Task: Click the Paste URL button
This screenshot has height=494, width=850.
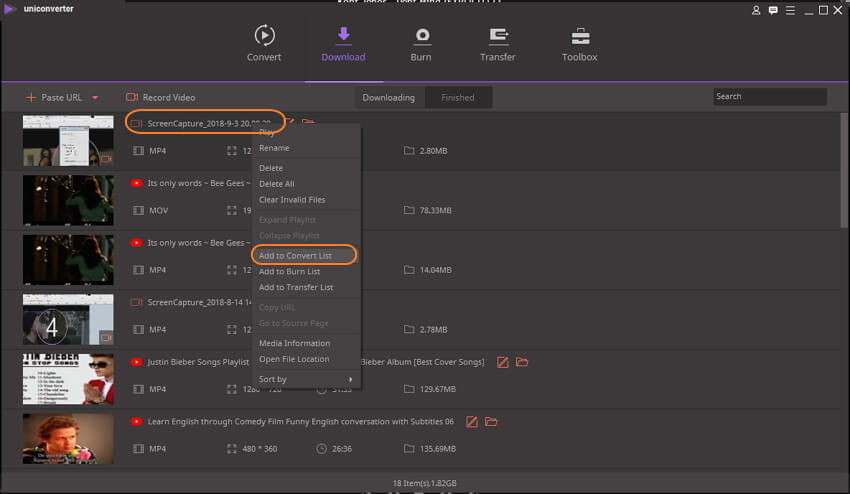Action: pyautogui.click(x=54, y=98)
